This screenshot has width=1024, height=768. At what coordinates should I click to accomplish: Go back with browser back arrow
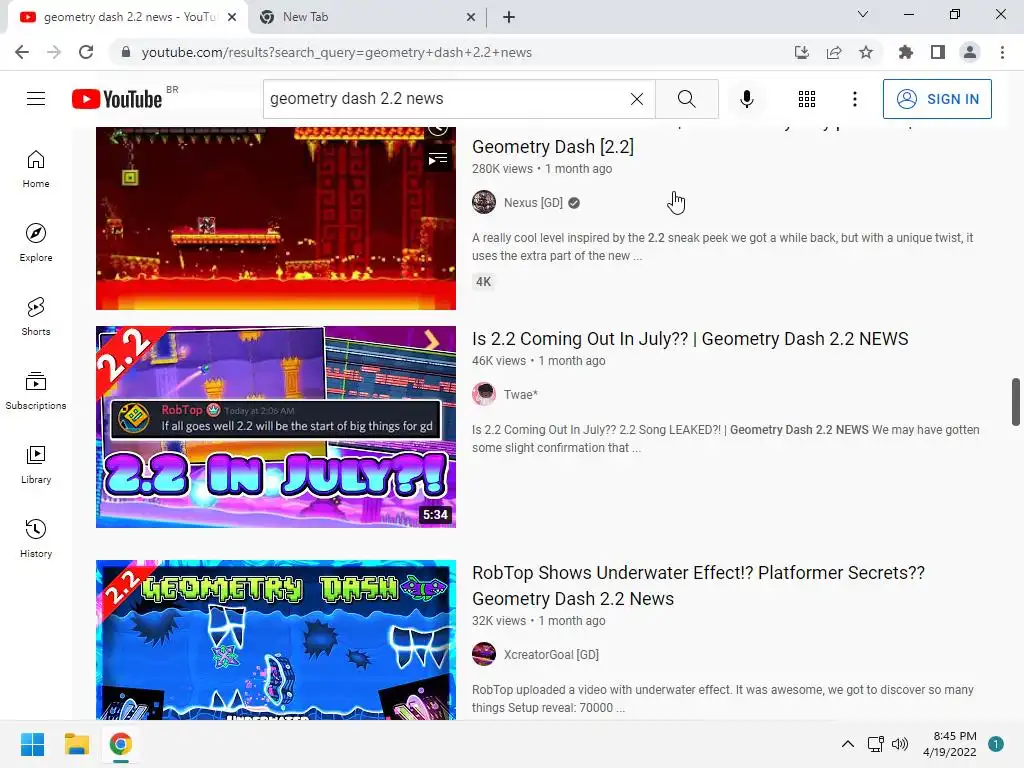[22, 52]
